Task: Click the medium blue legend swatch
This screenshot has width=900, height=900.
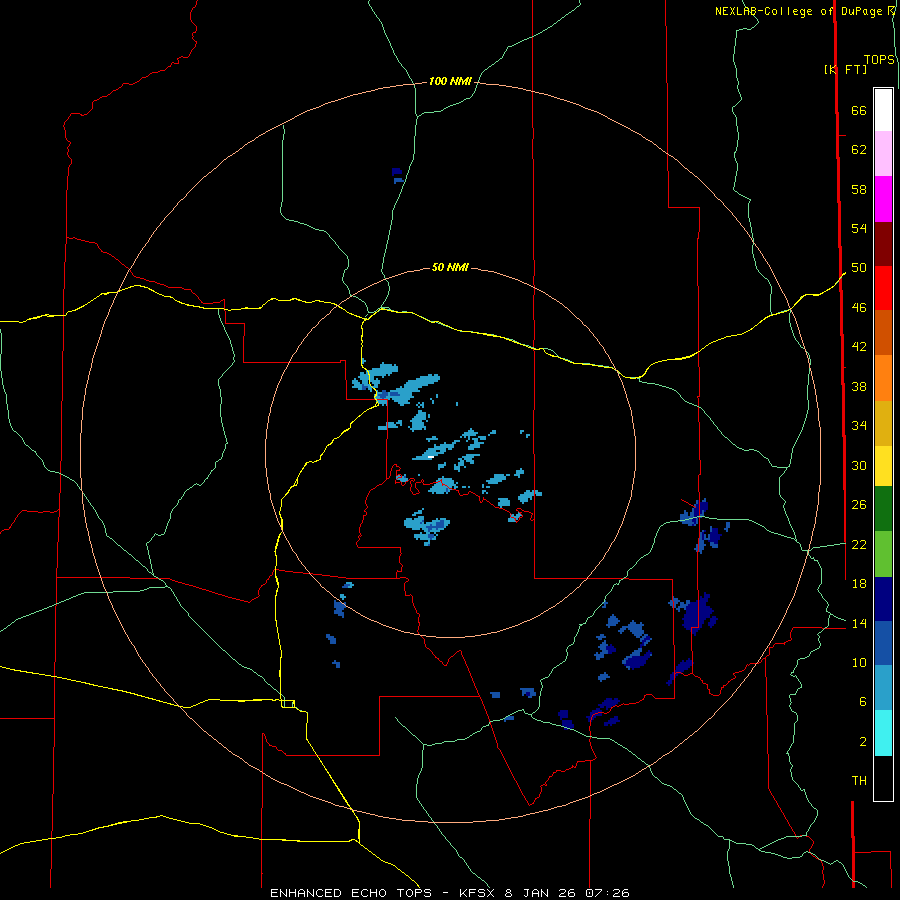Action: point(883,643)
